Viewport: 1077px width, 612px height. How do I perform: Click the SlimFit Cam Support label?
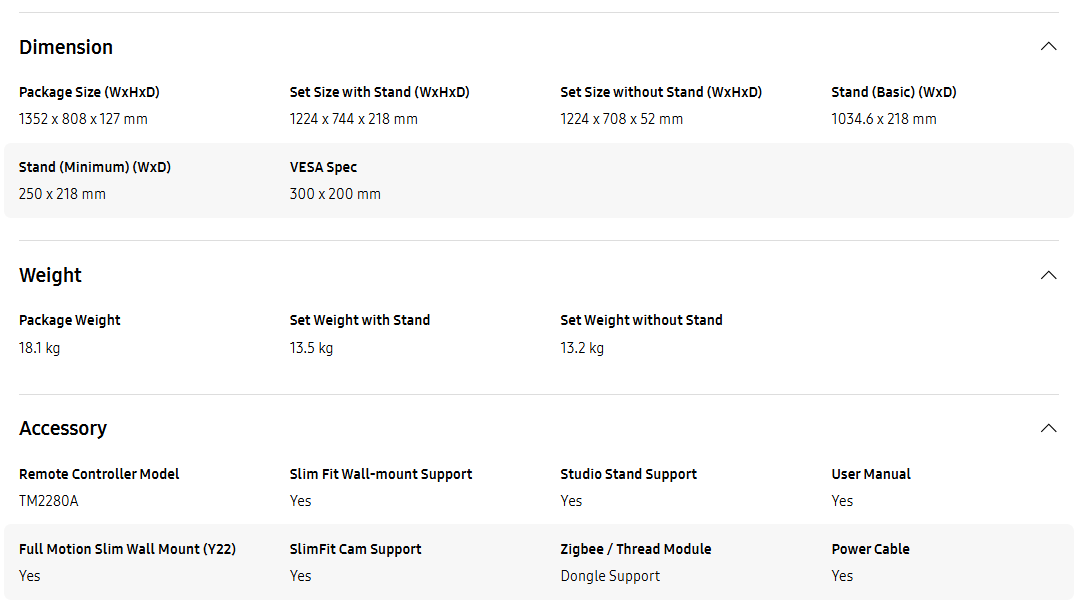[x=356, y=549]
